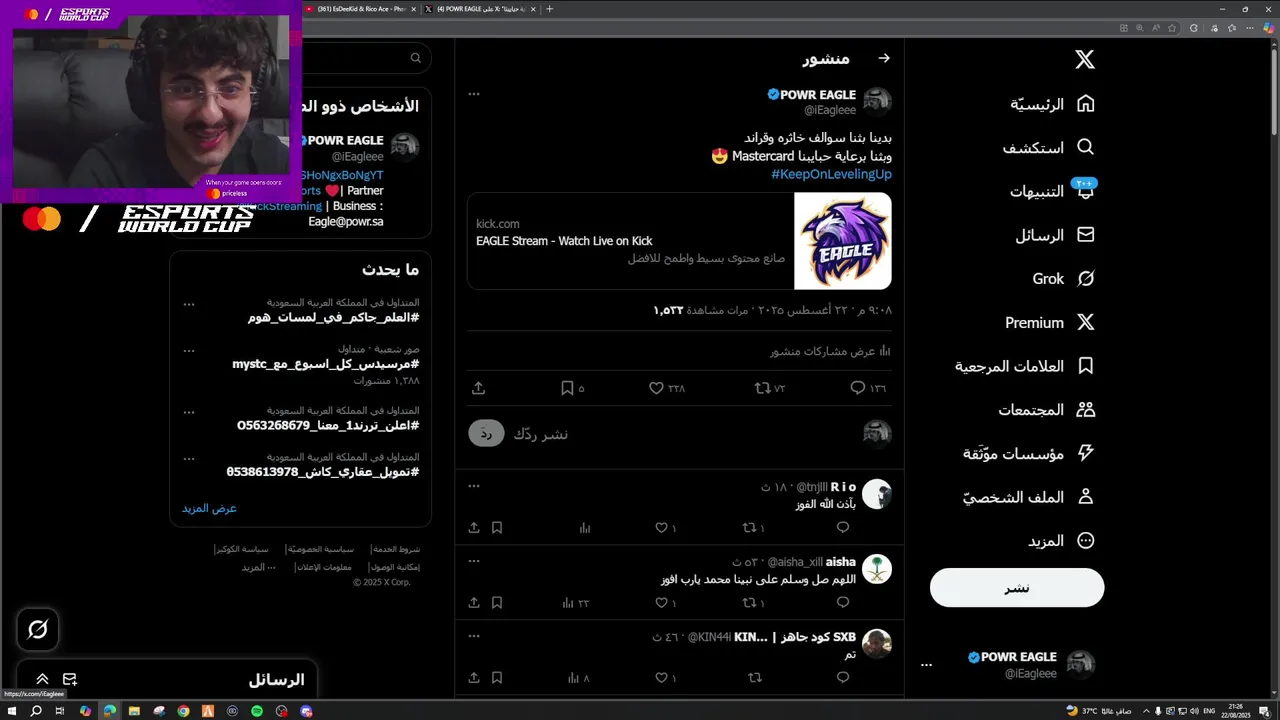Reply to aisha's comment

point(843,603)
